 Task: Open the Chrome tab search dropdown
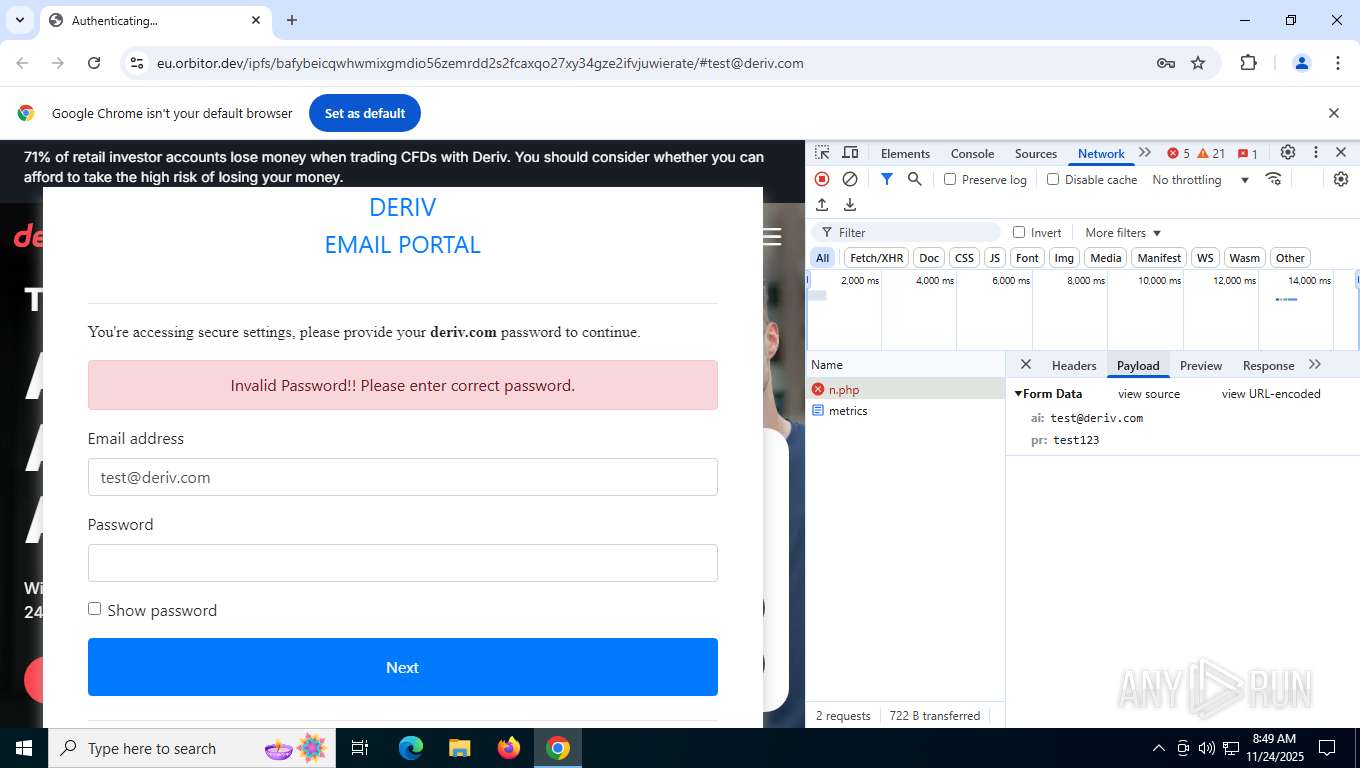pyautogui.click(x=20, y=20)
